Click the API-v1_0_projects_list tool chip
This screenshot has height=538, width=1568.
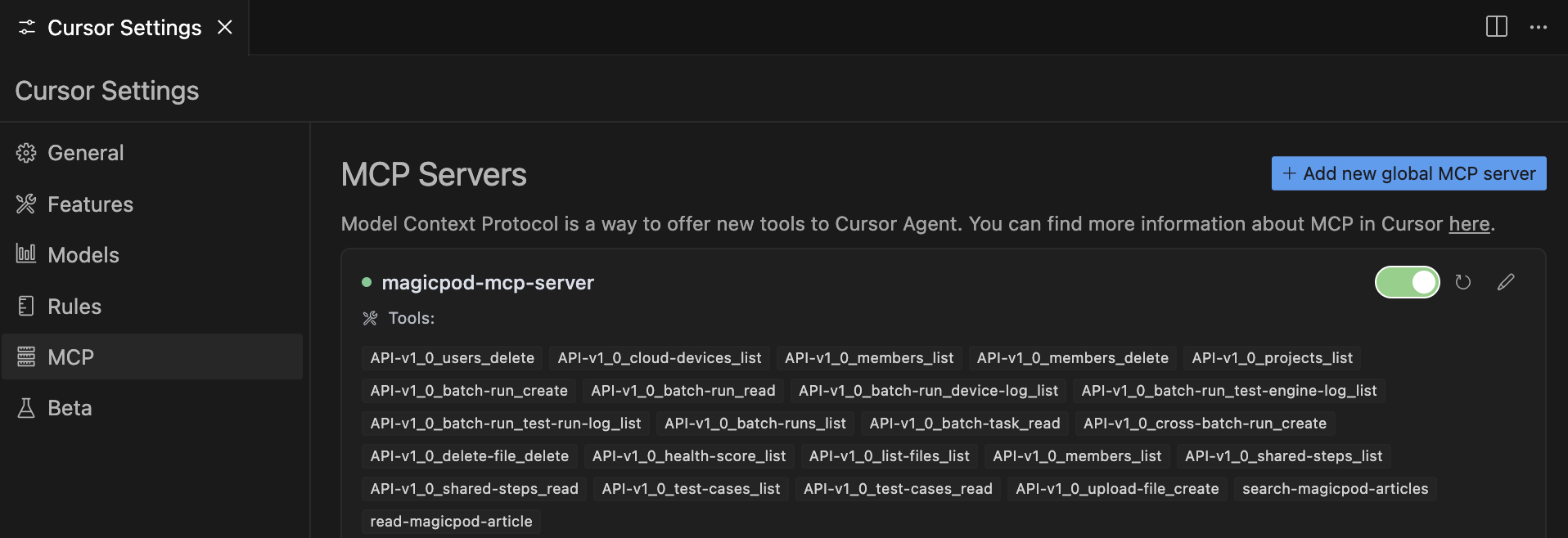tap(1272, 358)
